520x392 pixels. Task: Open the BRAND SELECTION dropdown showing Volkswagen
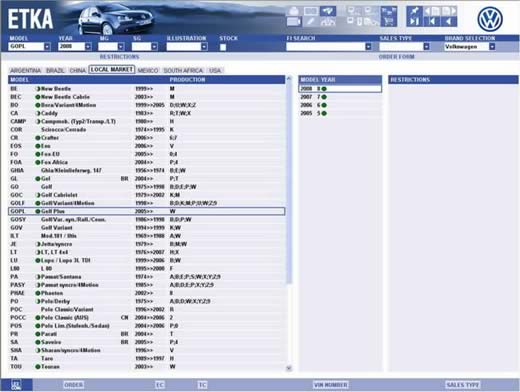(492, 47)
